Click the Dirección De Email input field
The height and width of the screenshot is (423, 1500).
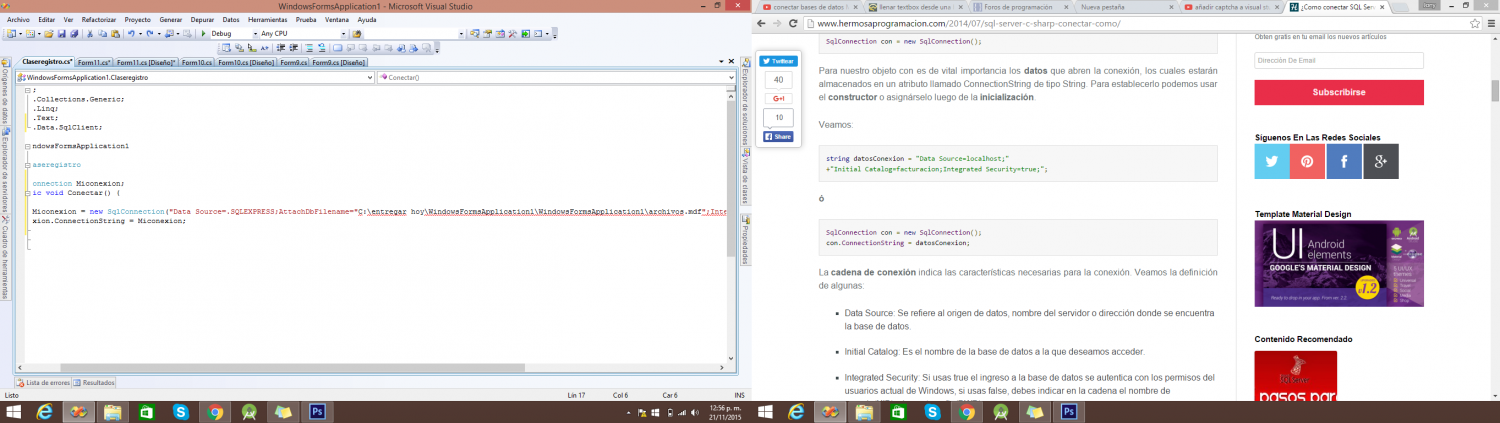click(1339, 60)
